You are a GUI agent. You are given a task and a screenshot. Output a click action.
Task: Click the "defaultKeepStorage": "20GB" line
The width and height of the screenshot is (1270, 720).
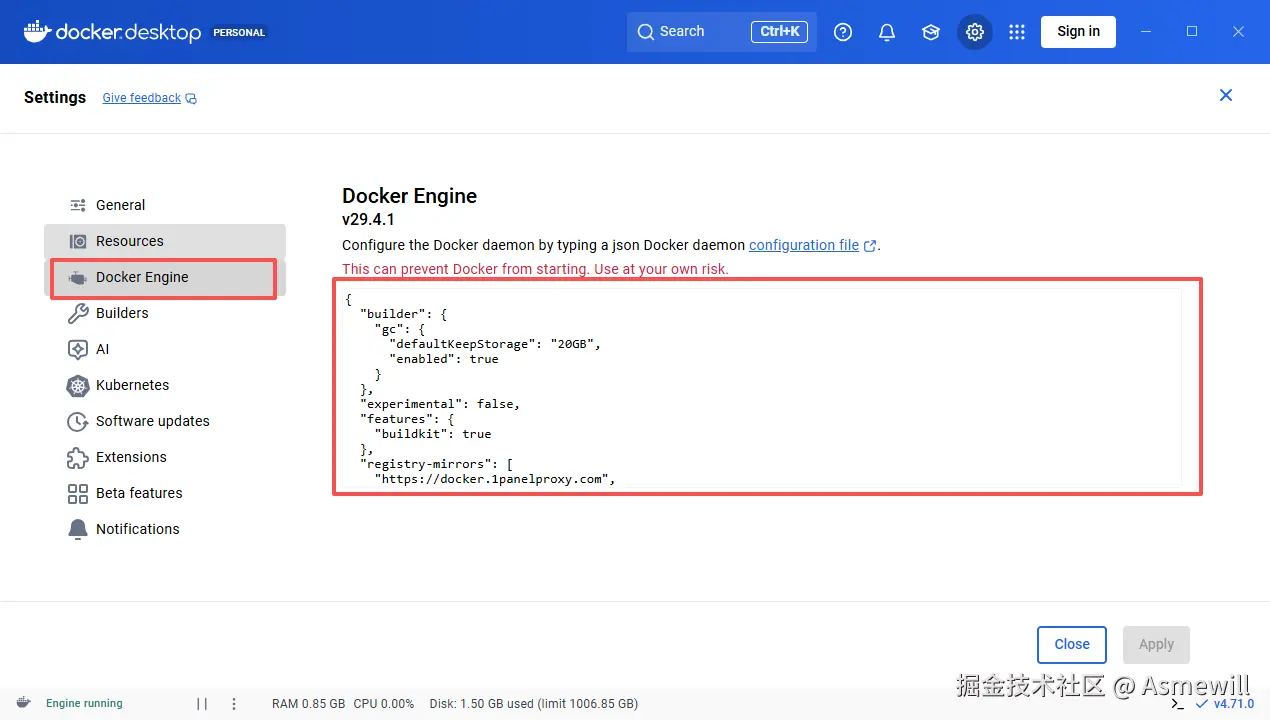[x=495, y=344]
